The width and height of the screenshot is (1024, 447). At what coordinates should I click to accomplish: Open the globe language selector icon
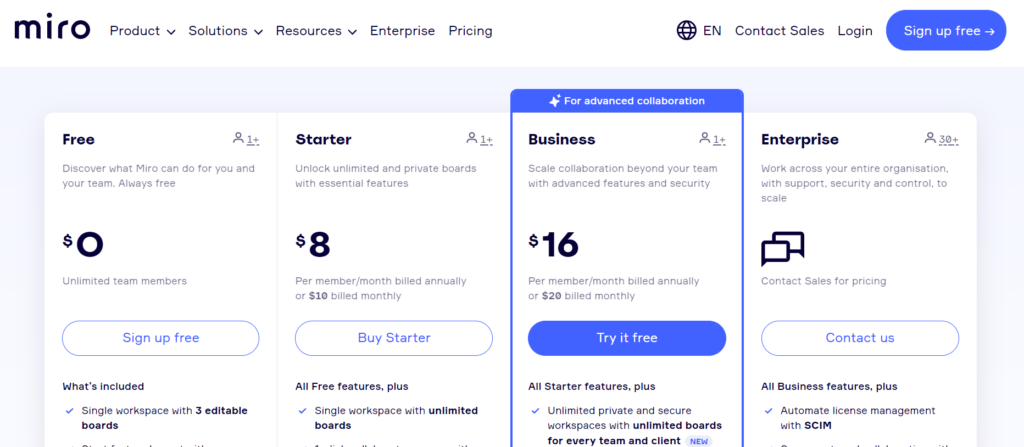[x=686, y=31]
